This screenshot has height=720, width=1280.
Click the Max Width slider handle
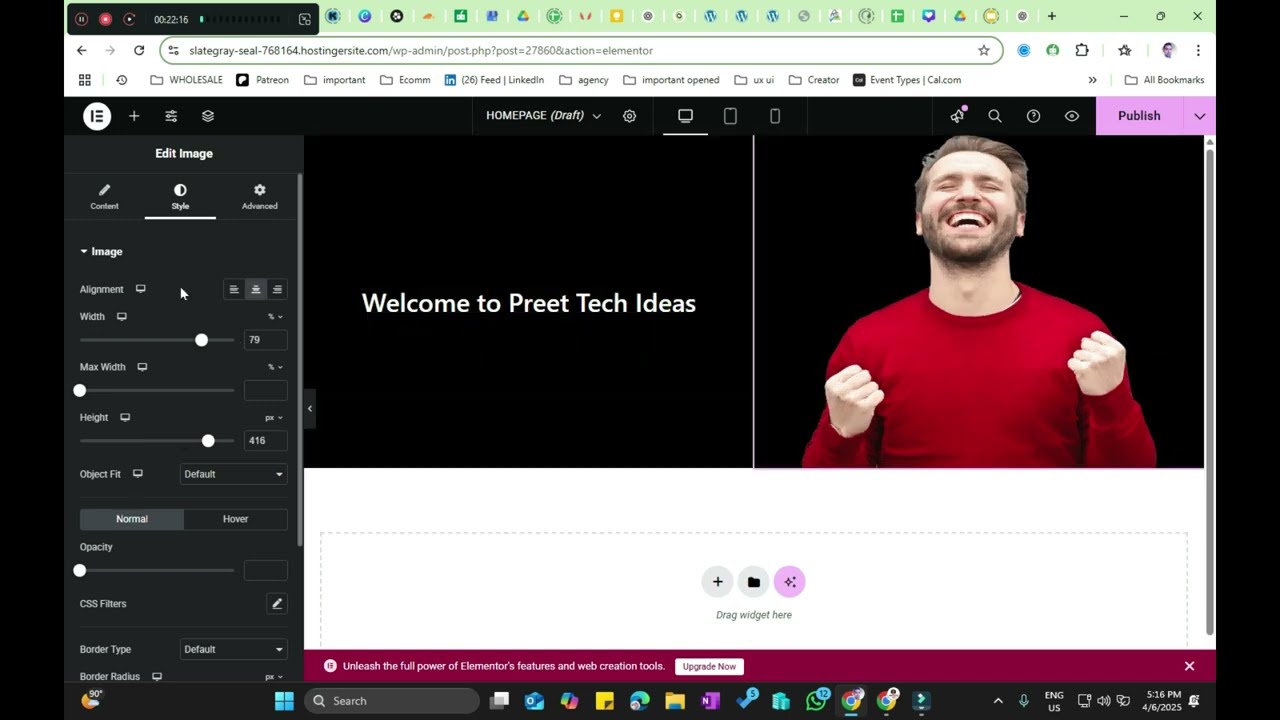[x=80, y=391]
